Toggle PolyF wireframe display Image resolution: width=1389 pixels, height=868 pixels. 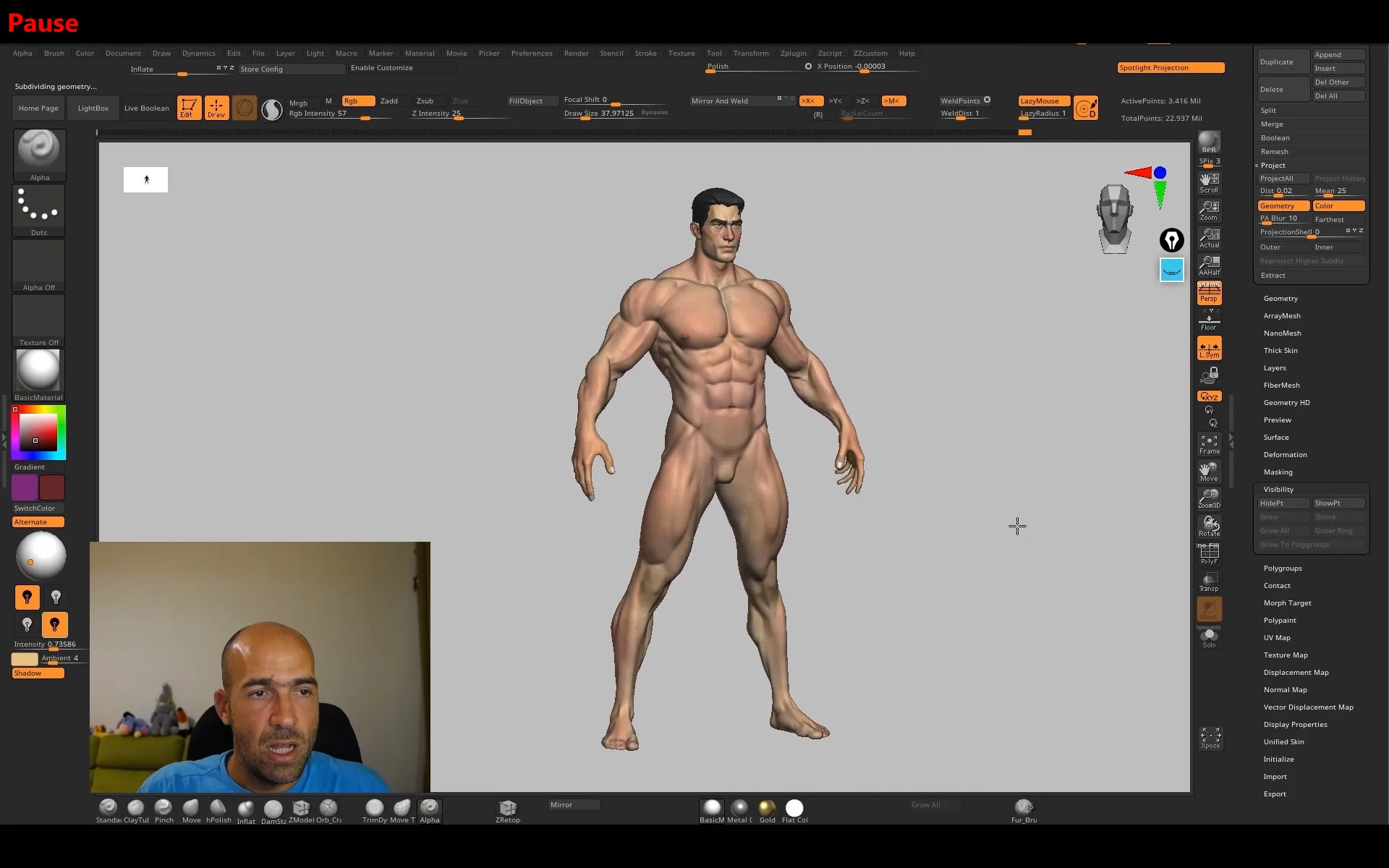click(x=1209, y=554)
